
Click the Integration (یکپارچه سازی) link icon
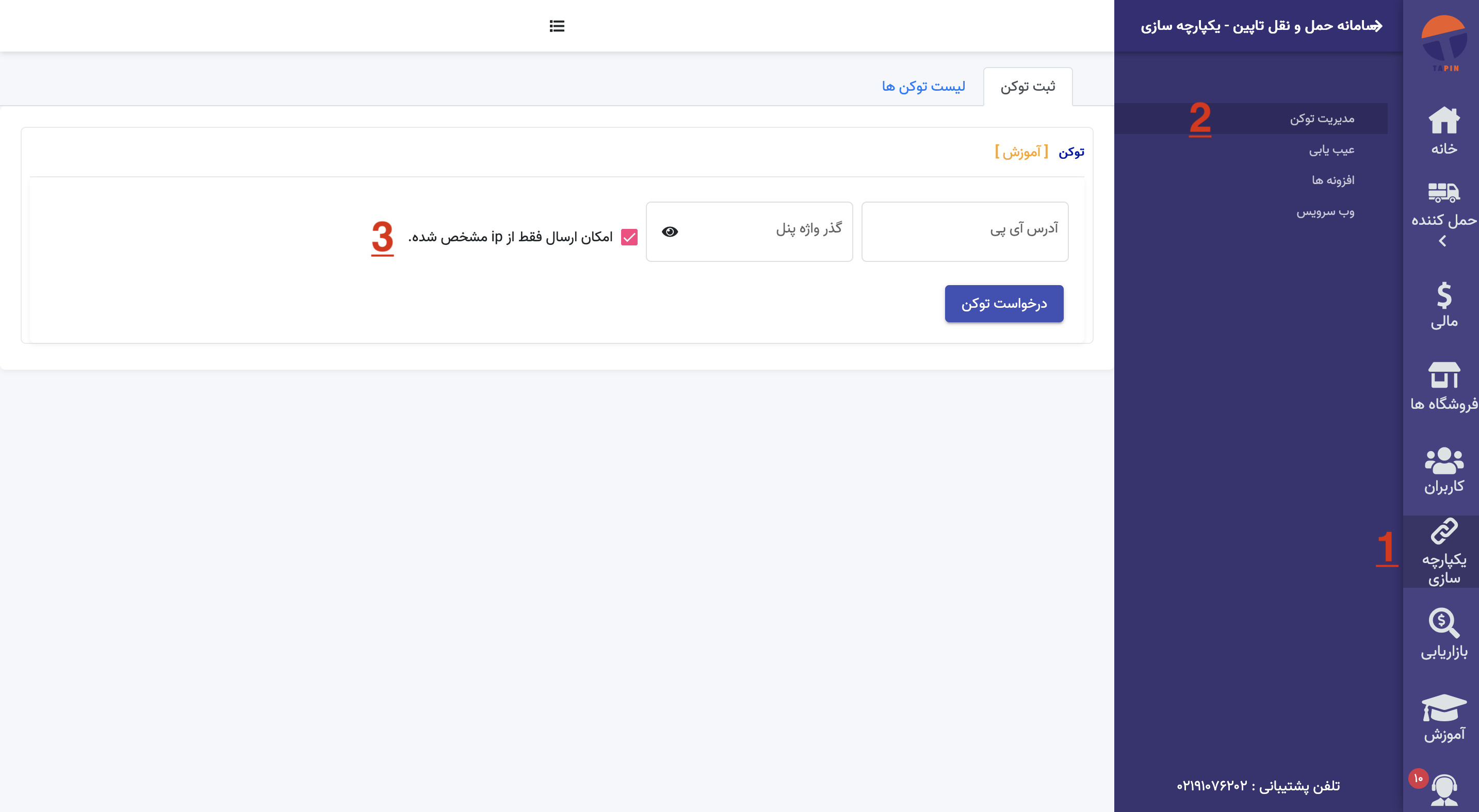(1443, 532)
